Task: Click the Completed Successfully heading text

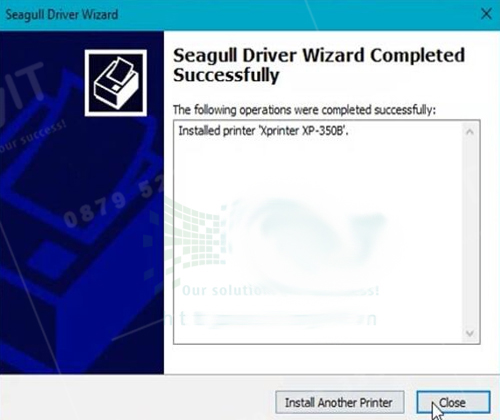Action: coord(319,65)
